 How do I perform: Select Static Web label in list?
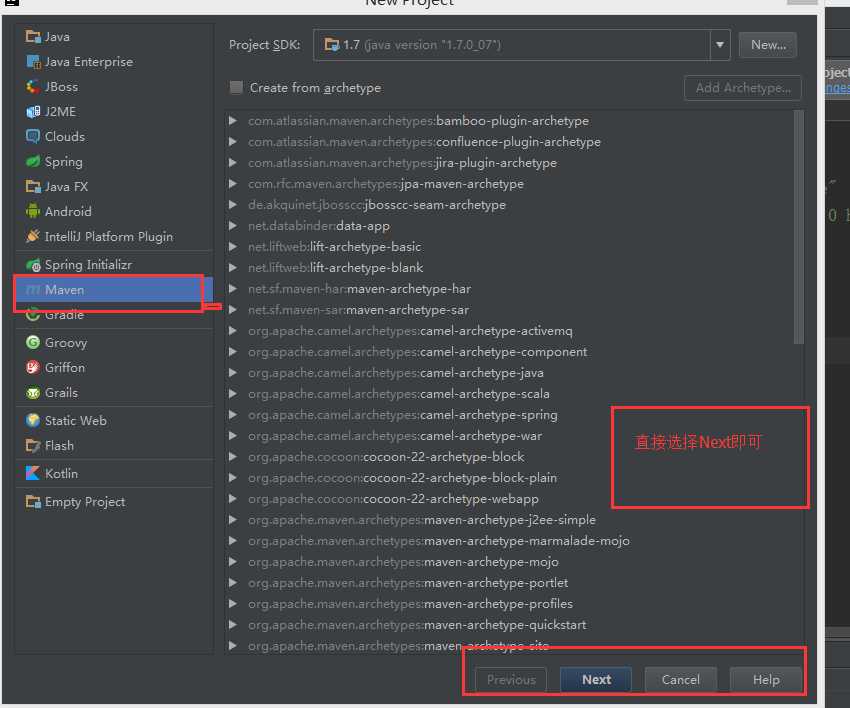pyautogui.click(x=75, y=421)
